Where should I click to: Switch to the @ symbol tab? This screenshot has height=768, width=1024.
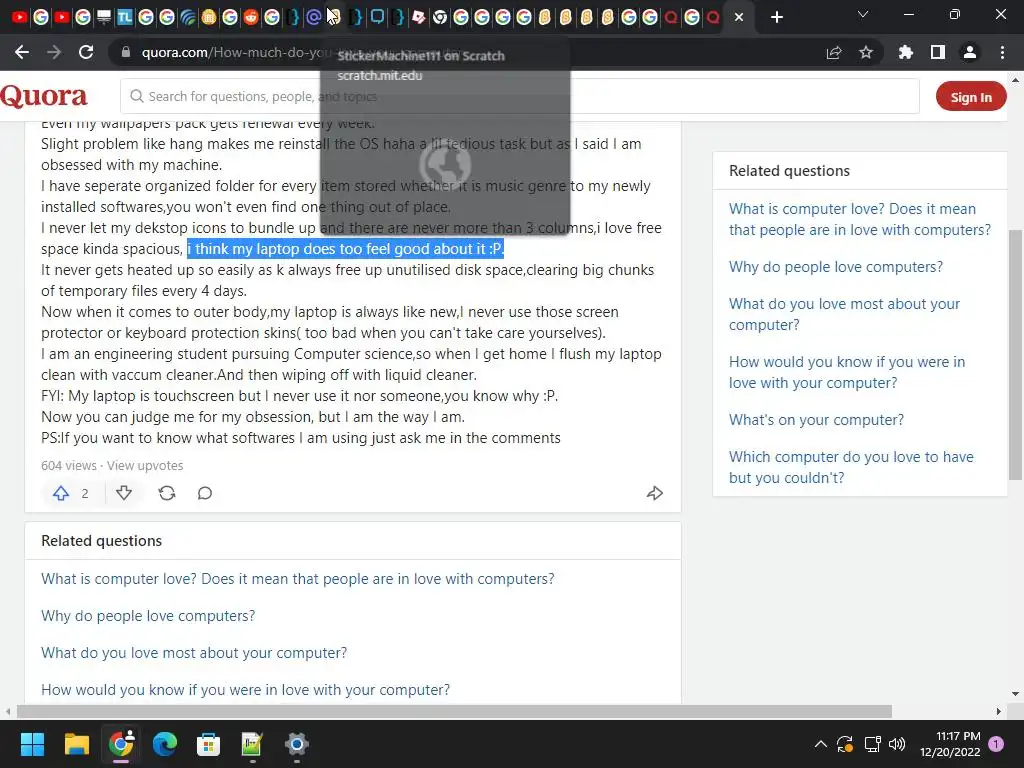point(313,18)
